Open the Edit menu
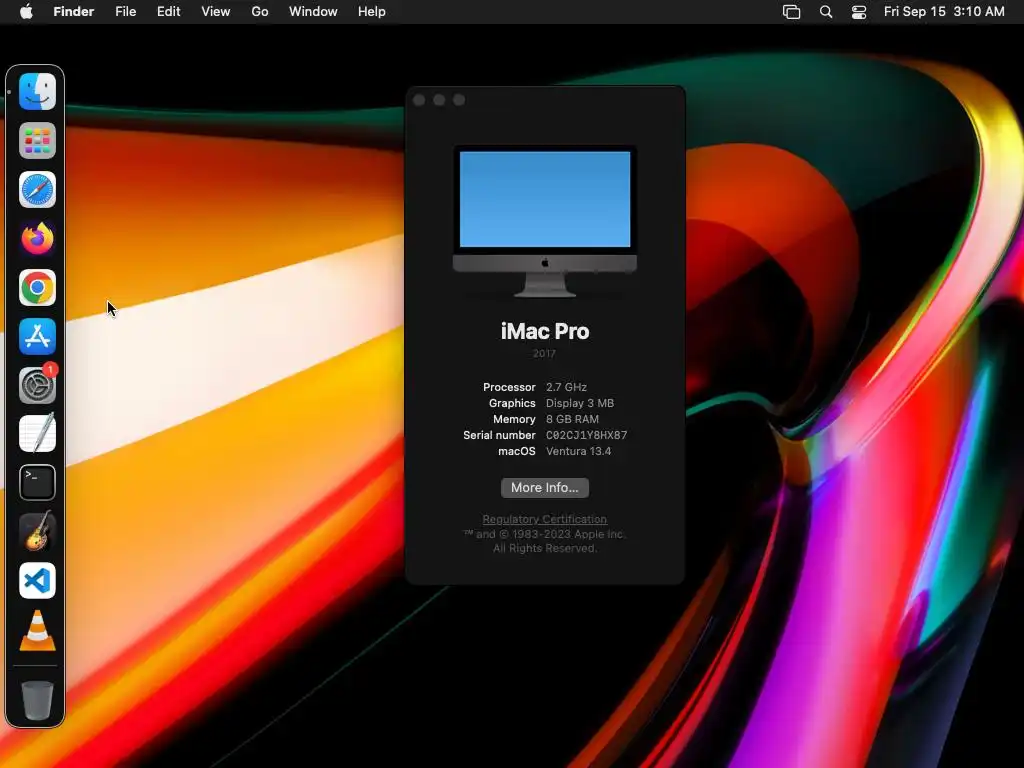Viewport: 1024px width, 768px height. pyautogui.click(x=168, y=12)
